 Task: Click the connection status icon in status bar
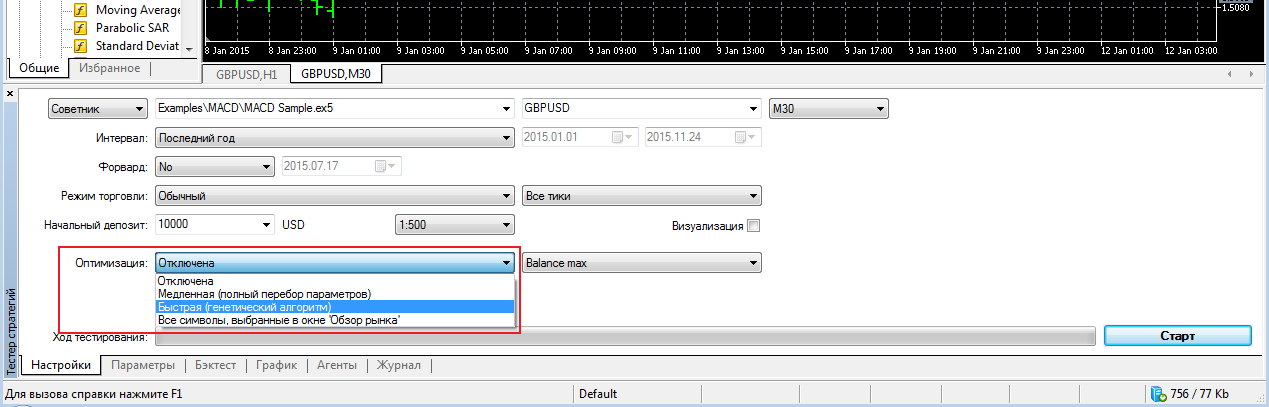(x=1159, y=394)
